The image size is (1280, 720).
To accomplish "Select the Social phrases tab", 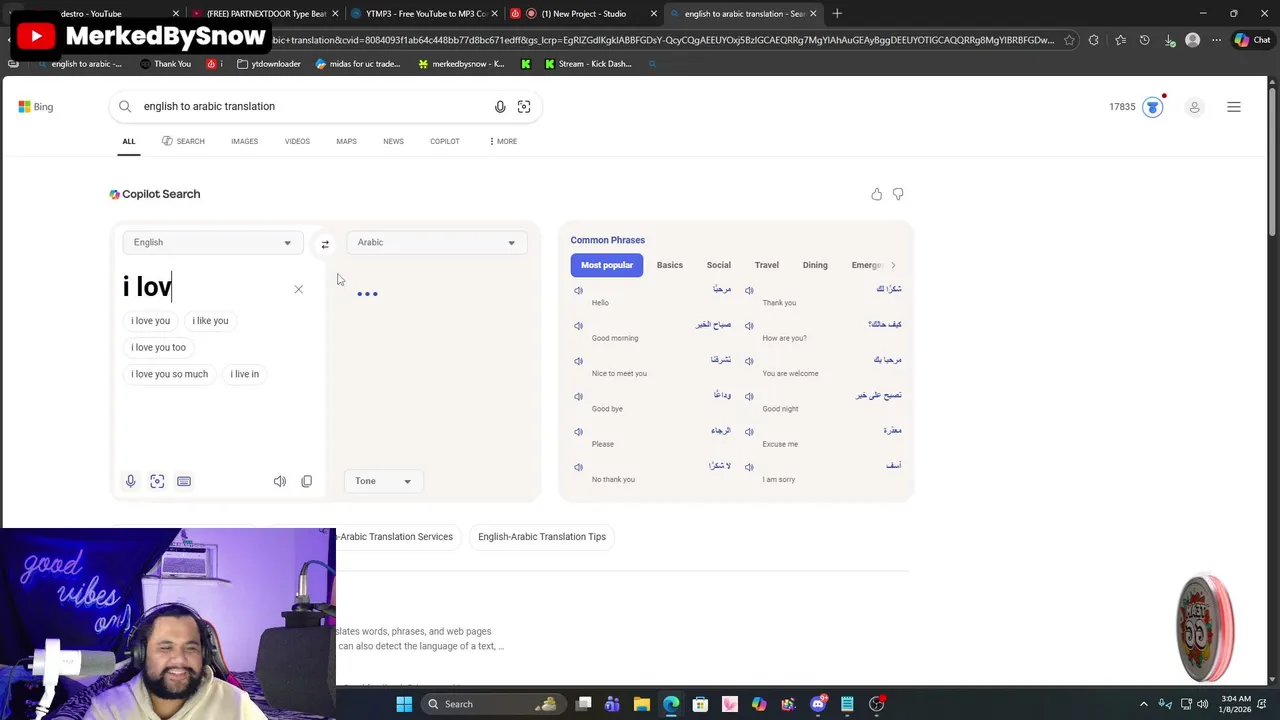I will (x=719, y=265).
